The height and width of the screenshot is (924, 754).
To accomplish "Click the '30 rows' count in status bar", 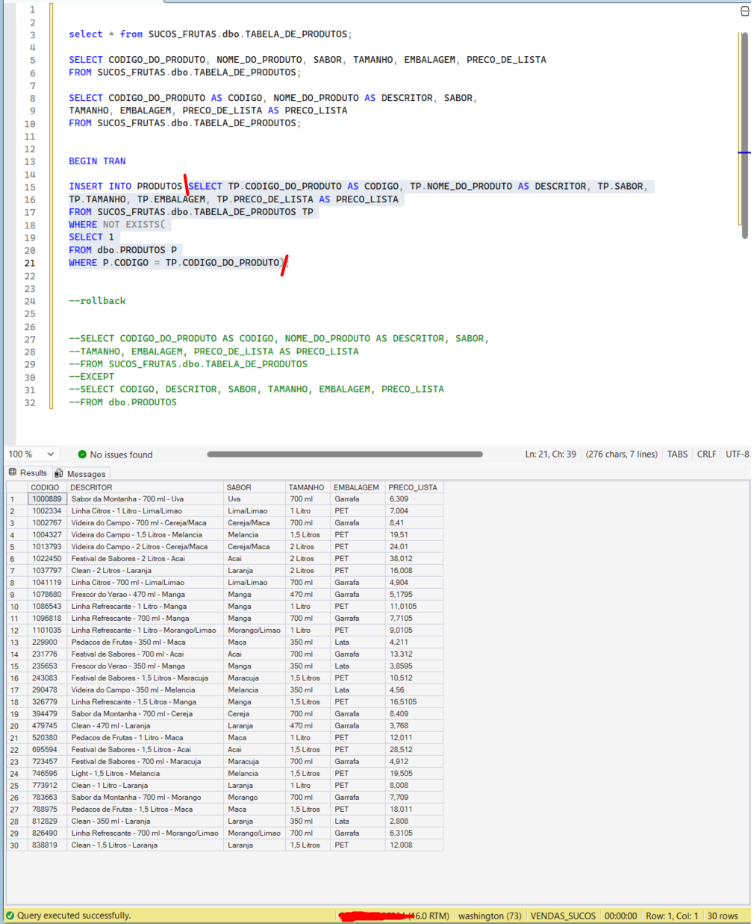I will tap(722, 916).
